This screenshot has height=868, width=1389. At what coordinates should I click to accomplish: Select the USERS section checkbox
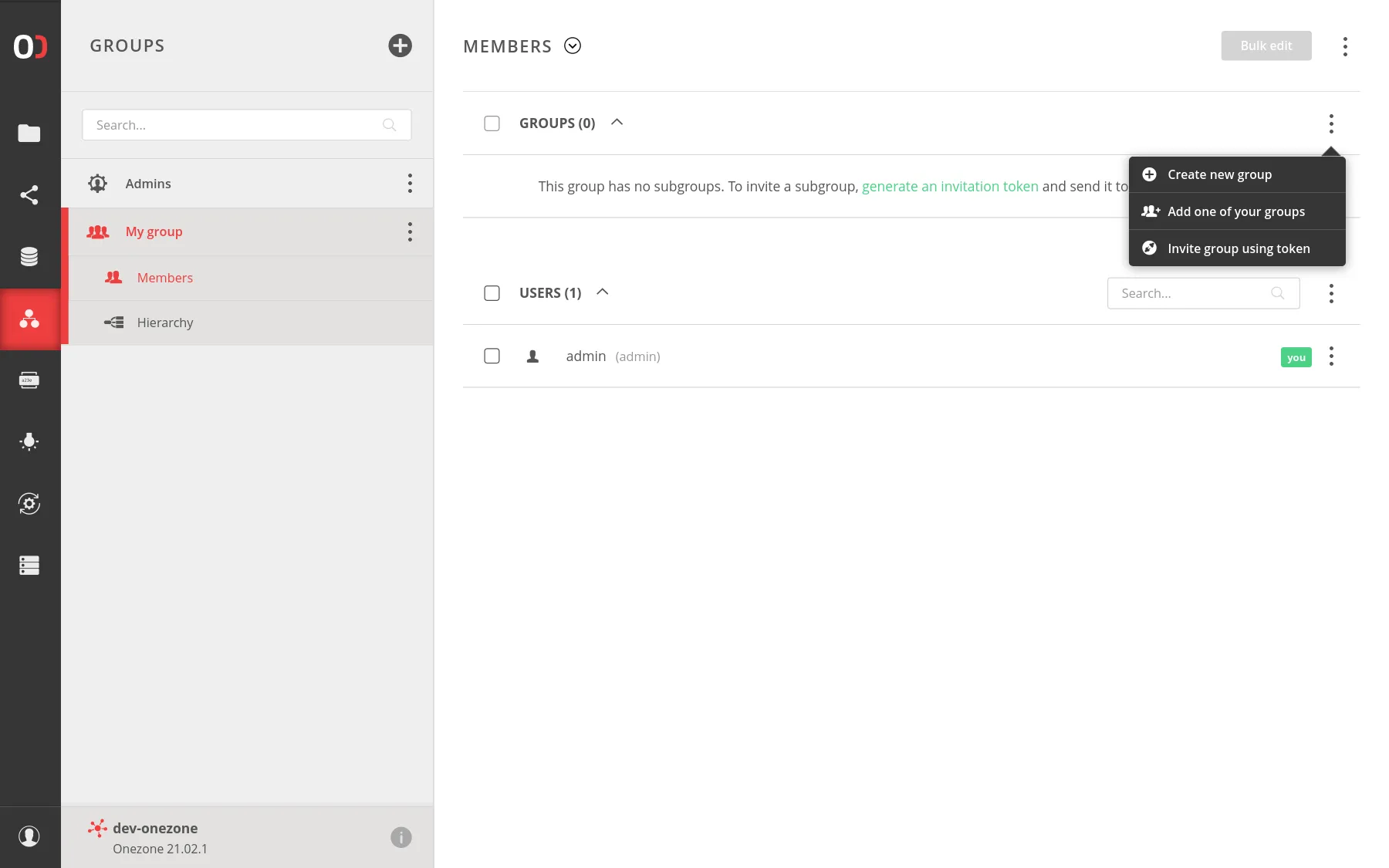coord(492,292)
